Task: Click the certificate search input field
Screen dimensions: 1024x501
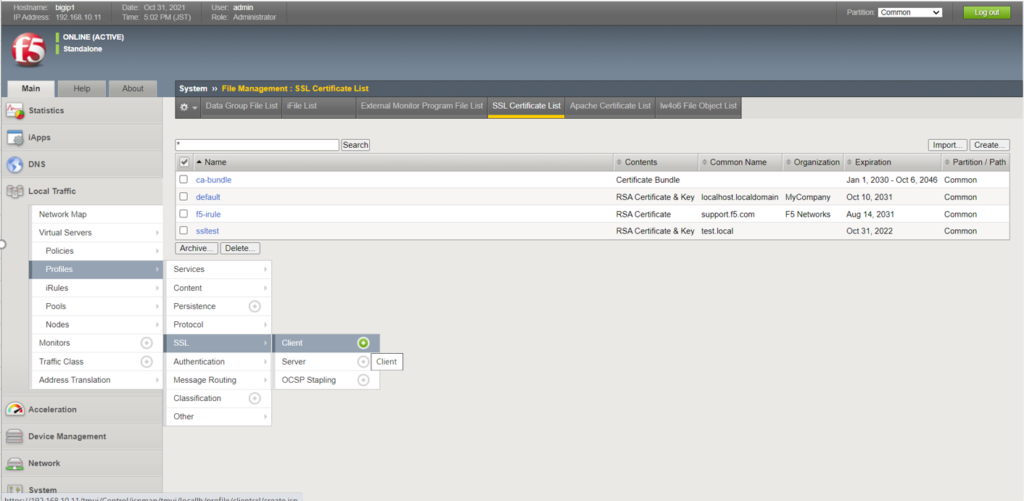Action: 257,145
